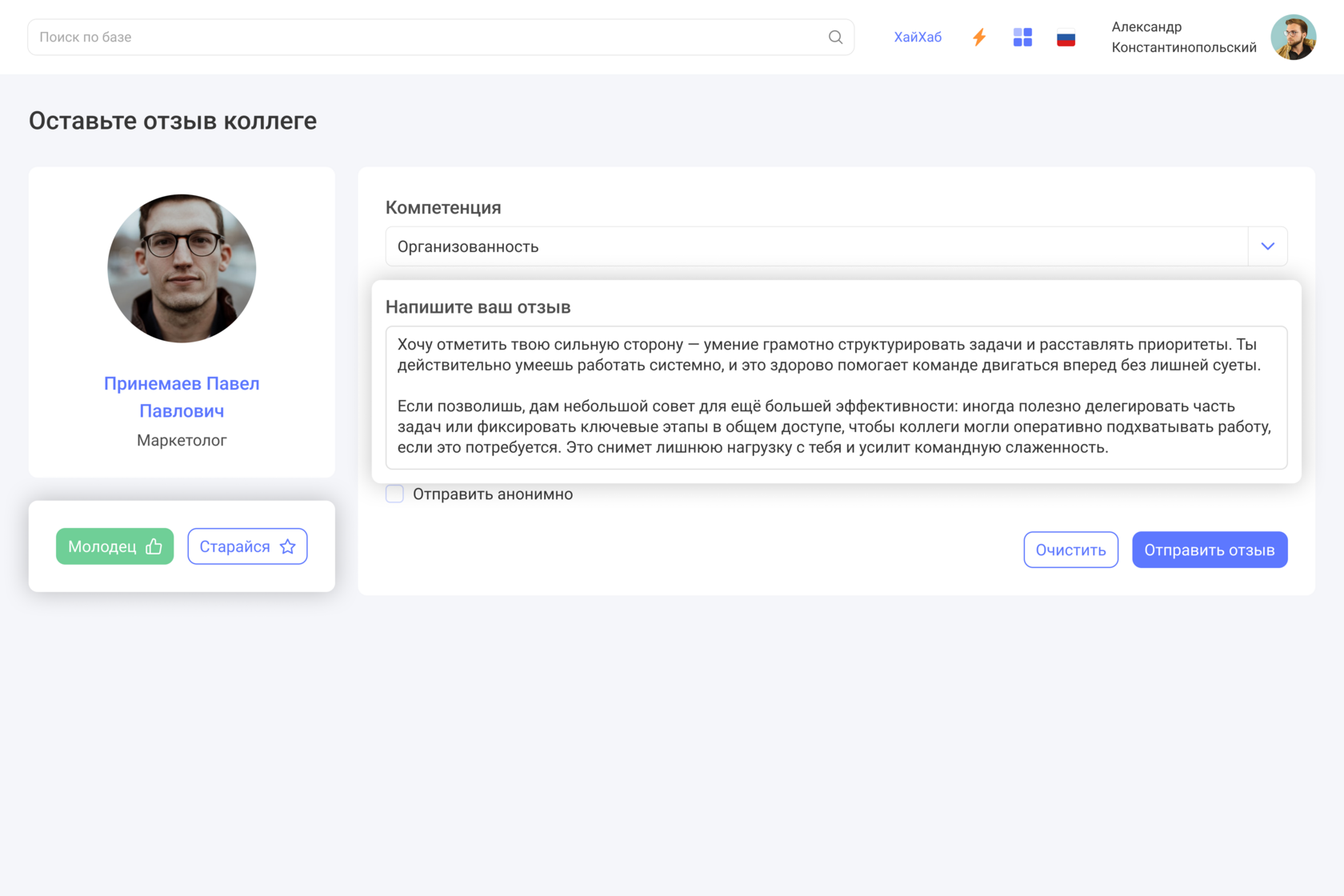Click the Напишите ваш отзыв label
Viewport: 1344px width, 896px height.
pyautogui.click(x=478, y=307)
